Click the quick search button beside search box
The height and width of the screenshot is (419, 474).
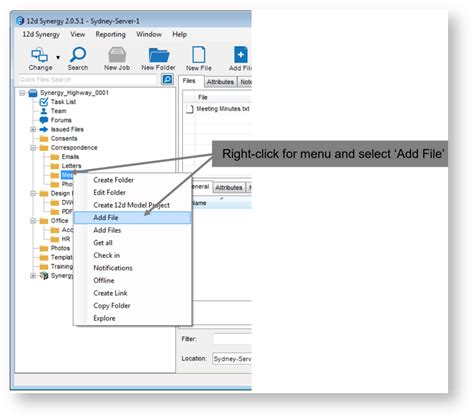(x=167, y=79)
